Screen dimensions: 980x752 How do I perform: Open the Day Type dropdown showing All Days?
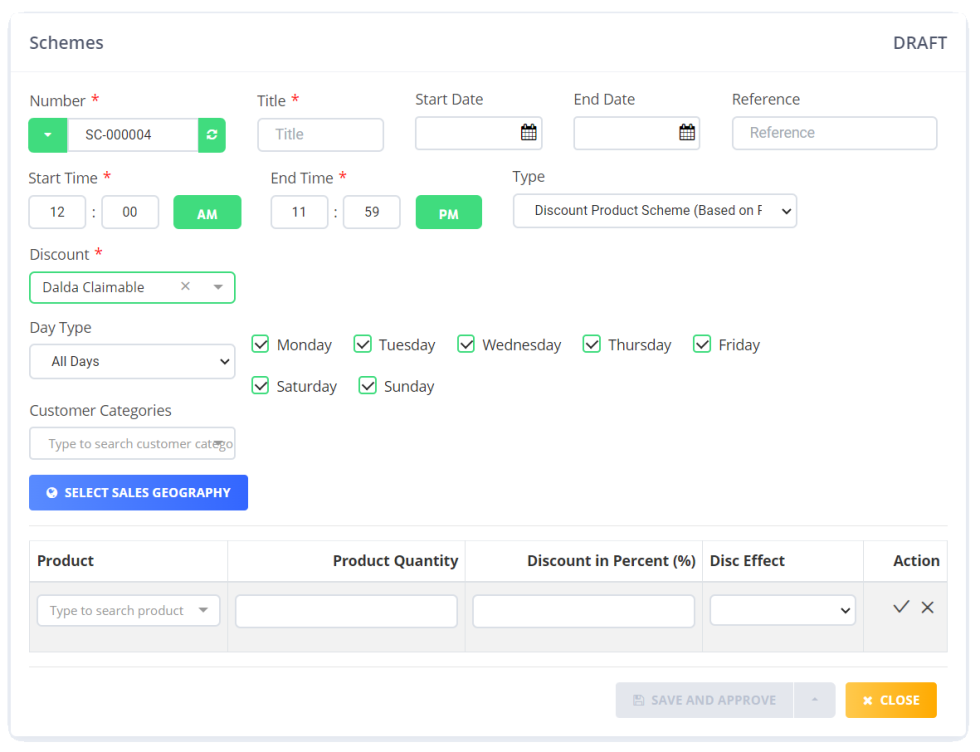[x=132, y=361]
